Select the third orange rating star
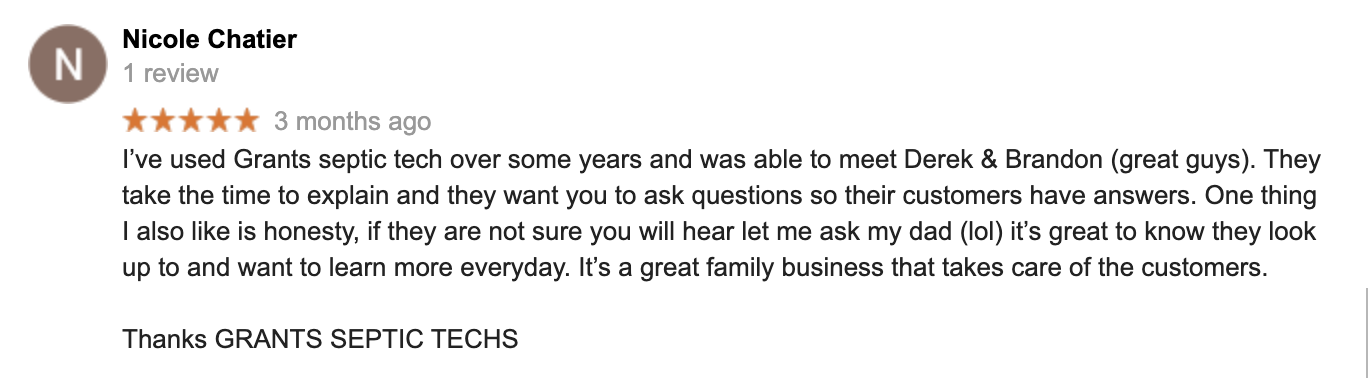This screenshot has width=1368, height=380. click(190, 121)
